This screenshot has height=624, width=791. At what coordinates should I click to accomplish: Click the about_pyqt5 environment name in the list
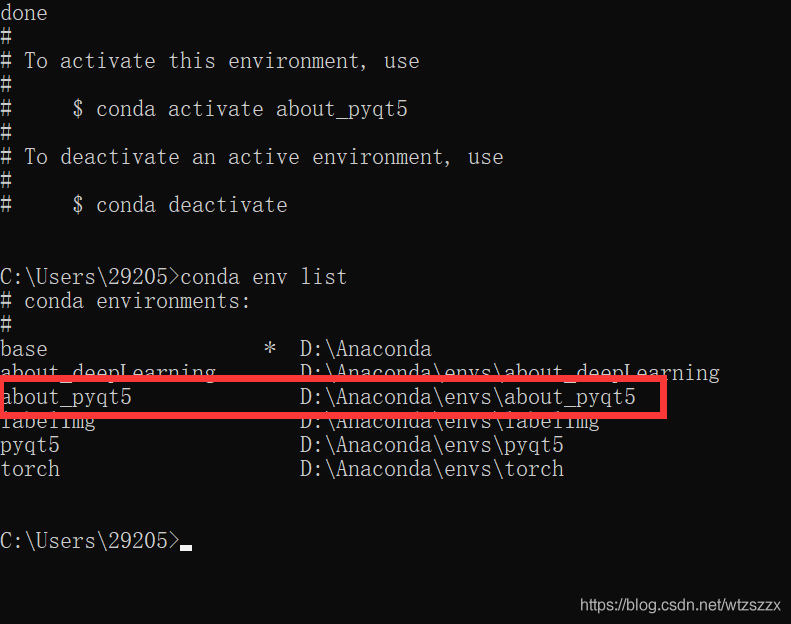[x=66, y=397]
